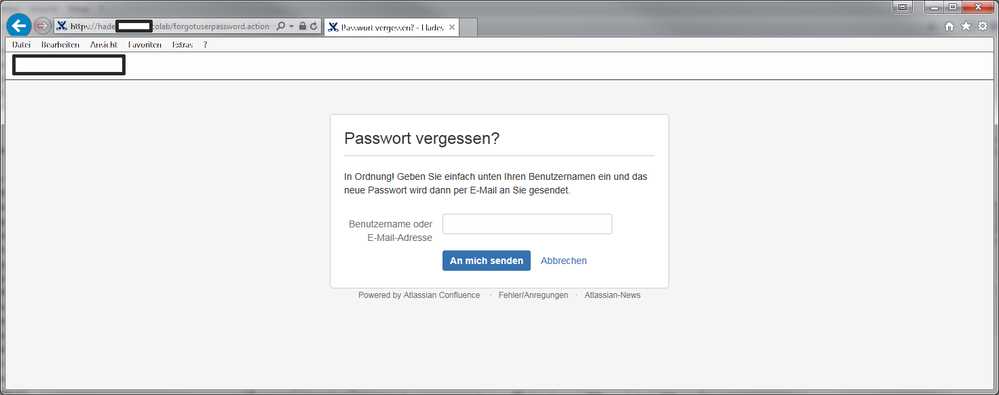
Task: Open the Atlassian-News footer link
Action: click(x=612, y=296)
